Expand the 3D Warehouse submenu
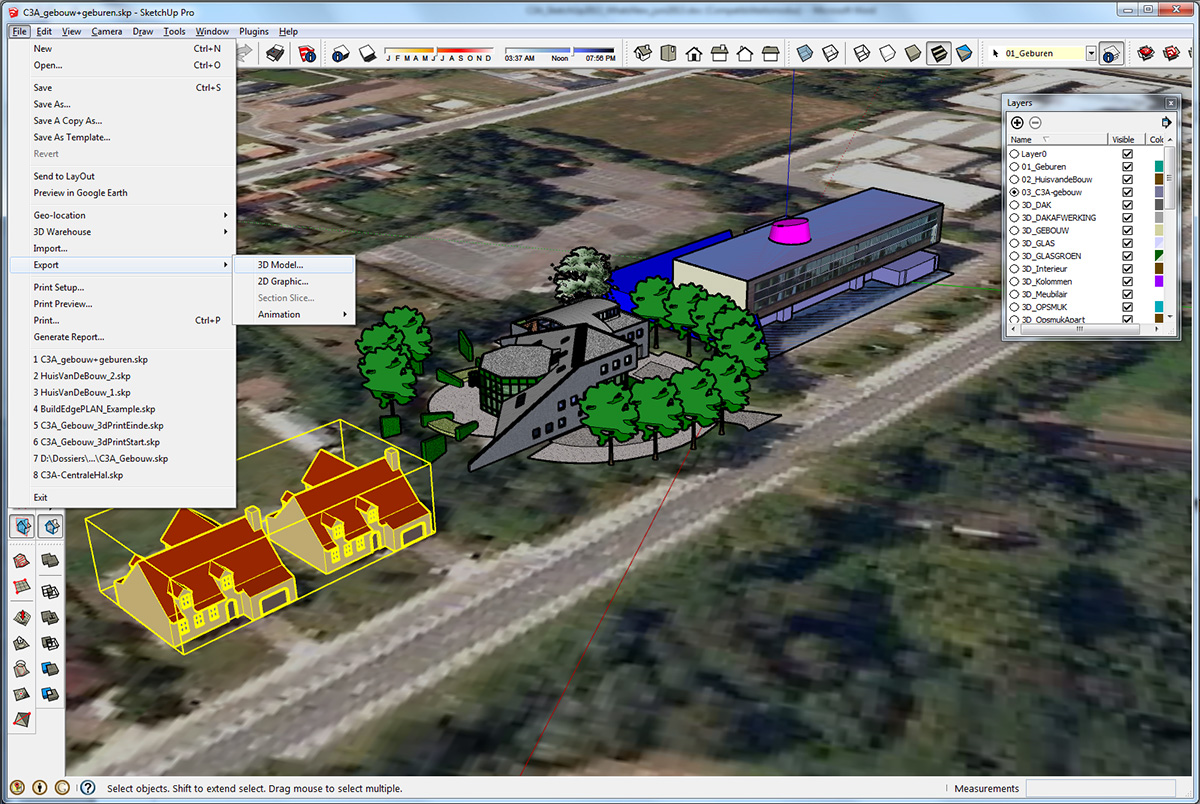 point(122,232)
